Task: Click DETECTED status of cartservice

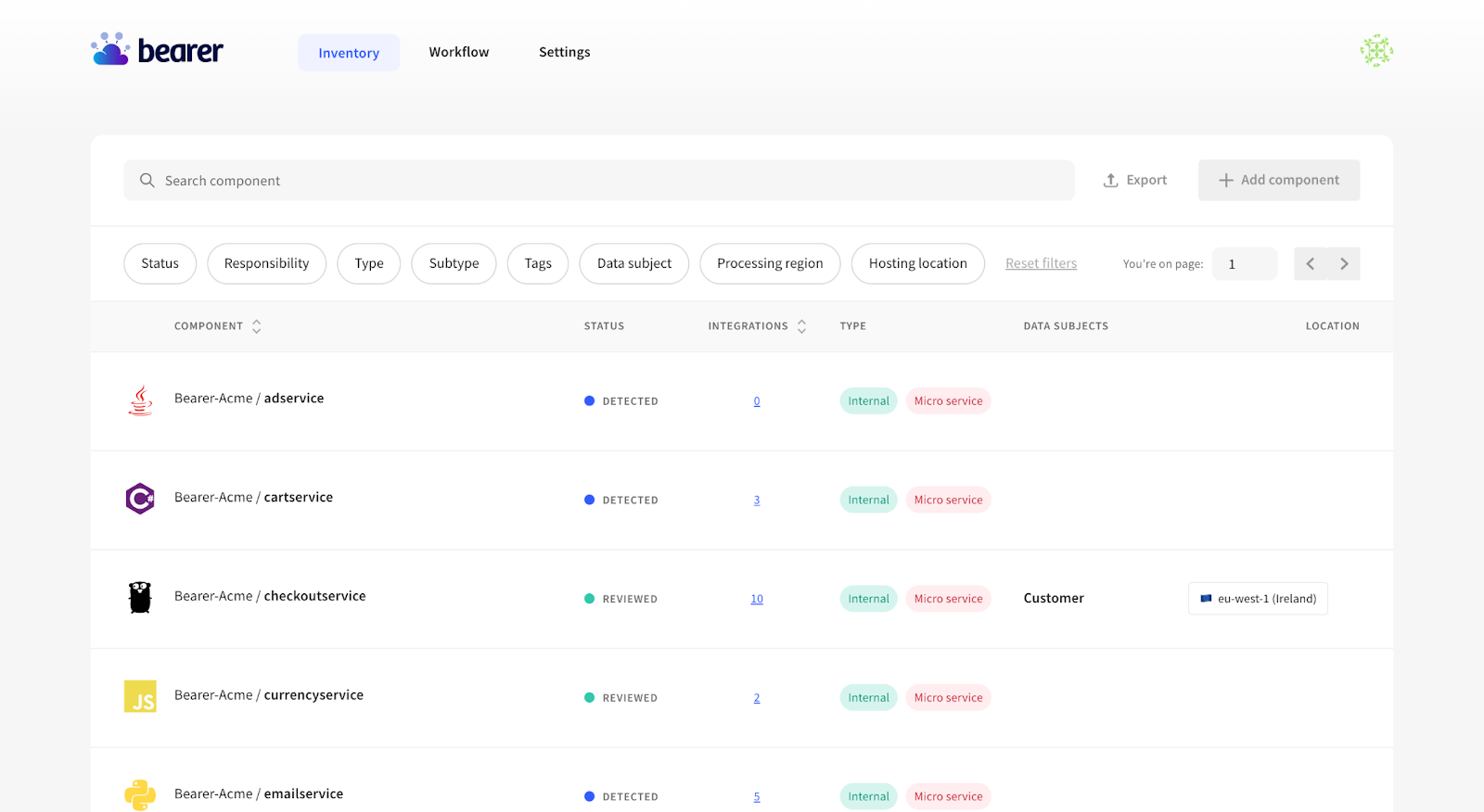Action: point(621,501)
